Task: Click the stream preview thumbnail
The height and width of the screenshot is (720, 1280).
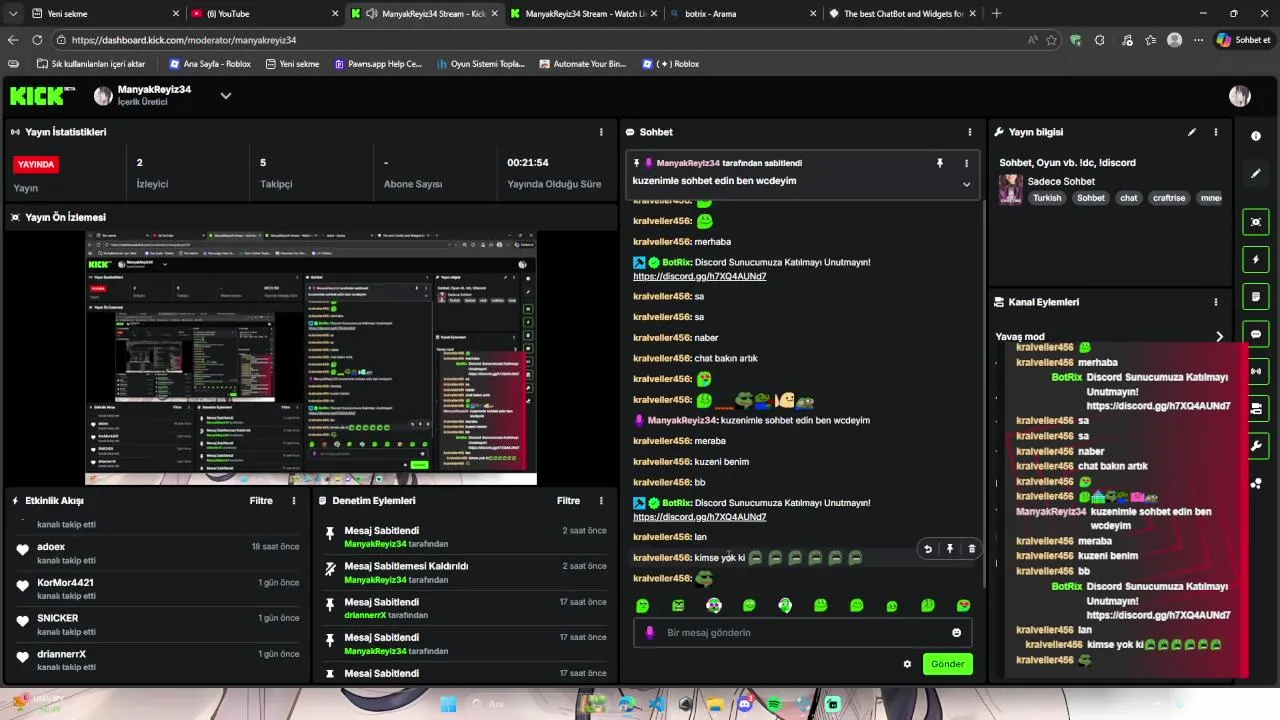Action: [x=310, y=358]
